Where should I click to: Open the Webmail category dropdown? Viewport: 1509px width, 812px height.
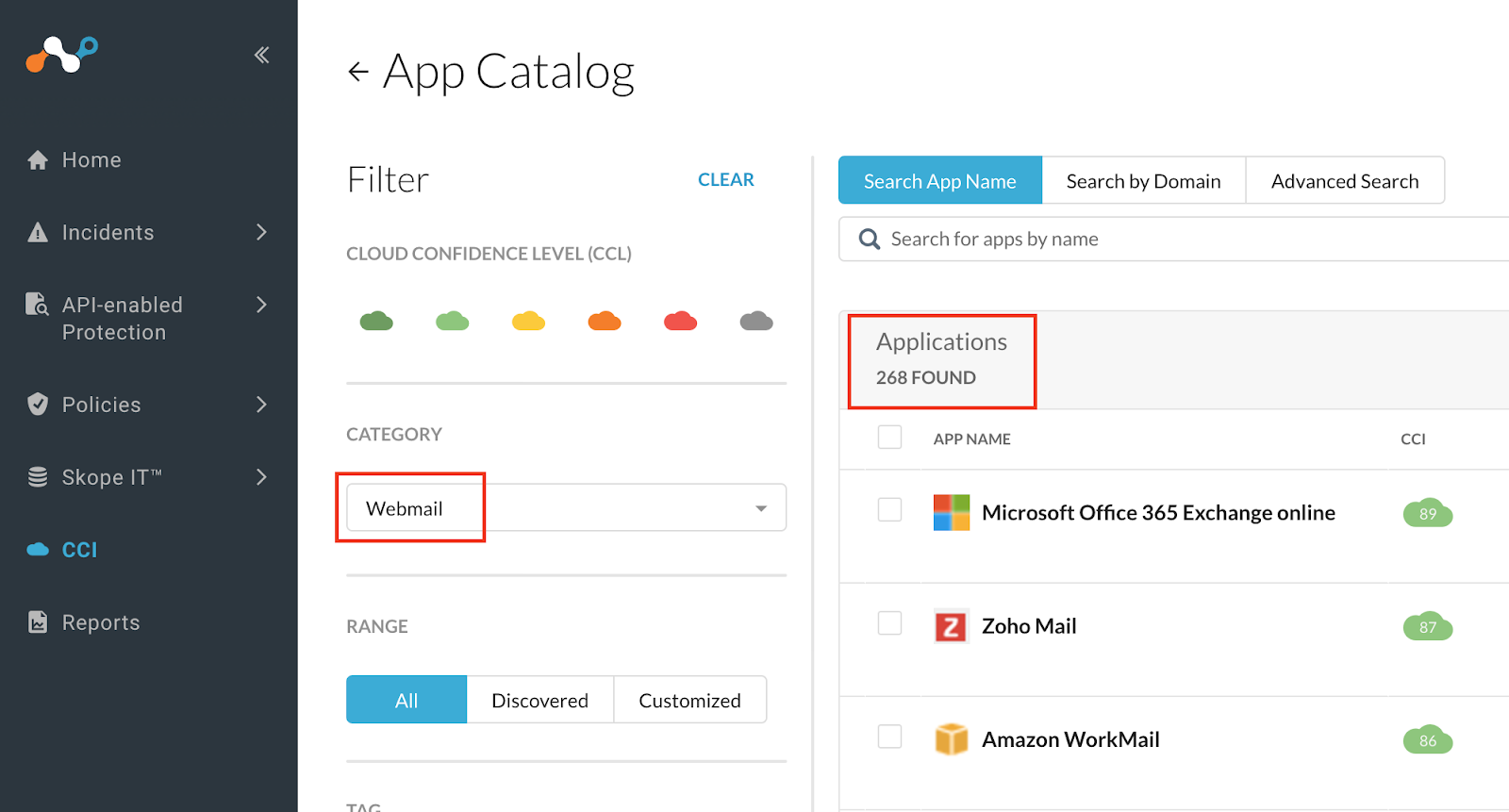pyautogui.click(x=566, y=507)
